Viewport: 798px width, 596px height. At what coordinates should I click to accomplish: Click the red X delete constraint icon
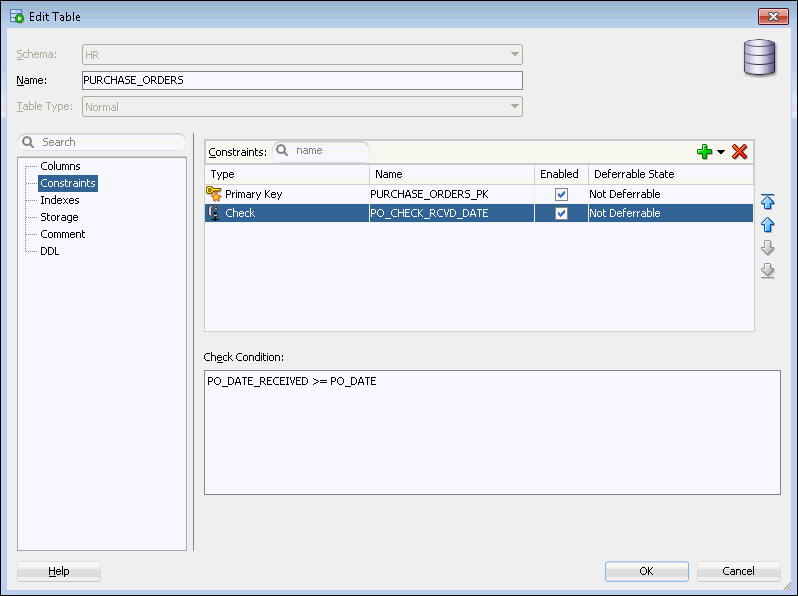(x=740, y=152)
